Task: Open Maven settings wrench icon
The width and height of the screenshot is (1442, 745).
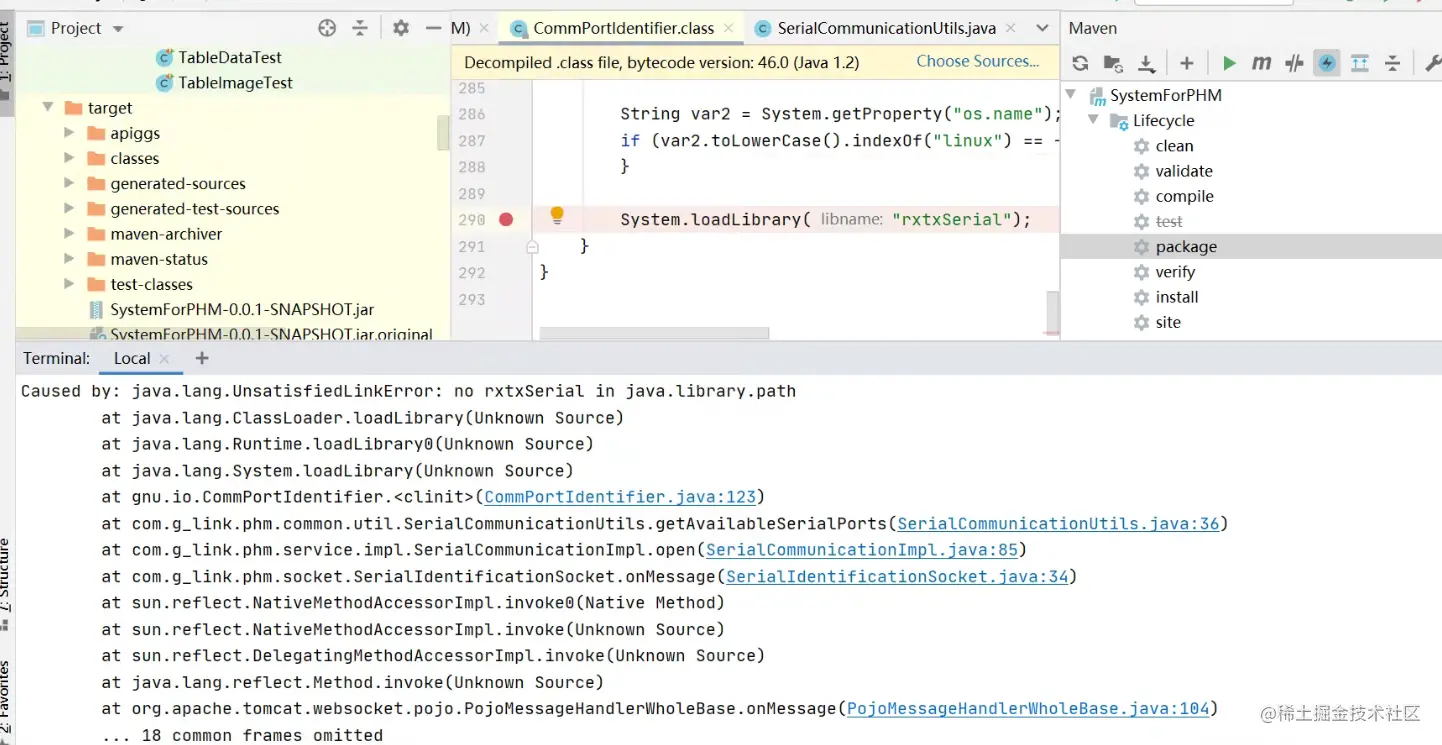Action: click(1432, 63)
